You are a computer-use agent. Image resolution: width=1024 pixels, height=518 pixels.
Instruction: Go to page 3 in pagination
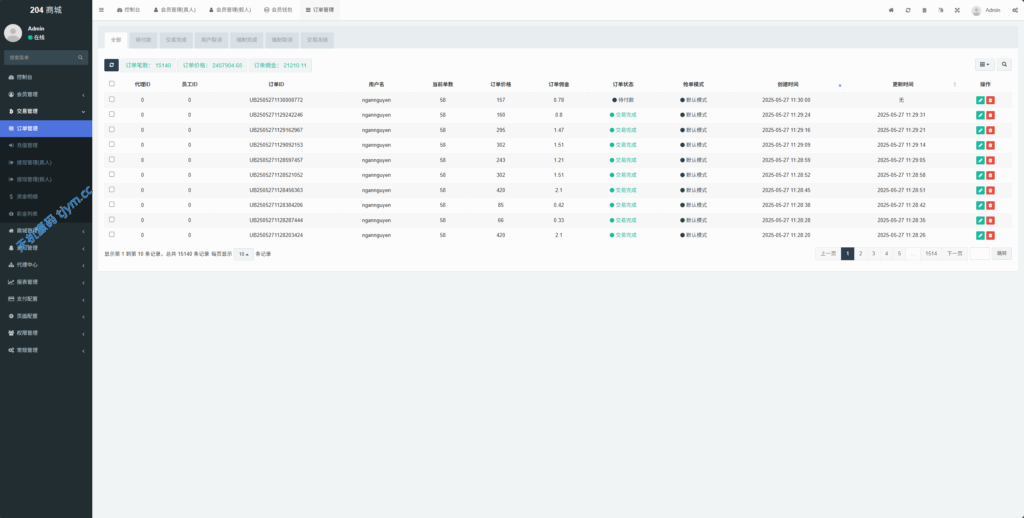pos(873,254)
